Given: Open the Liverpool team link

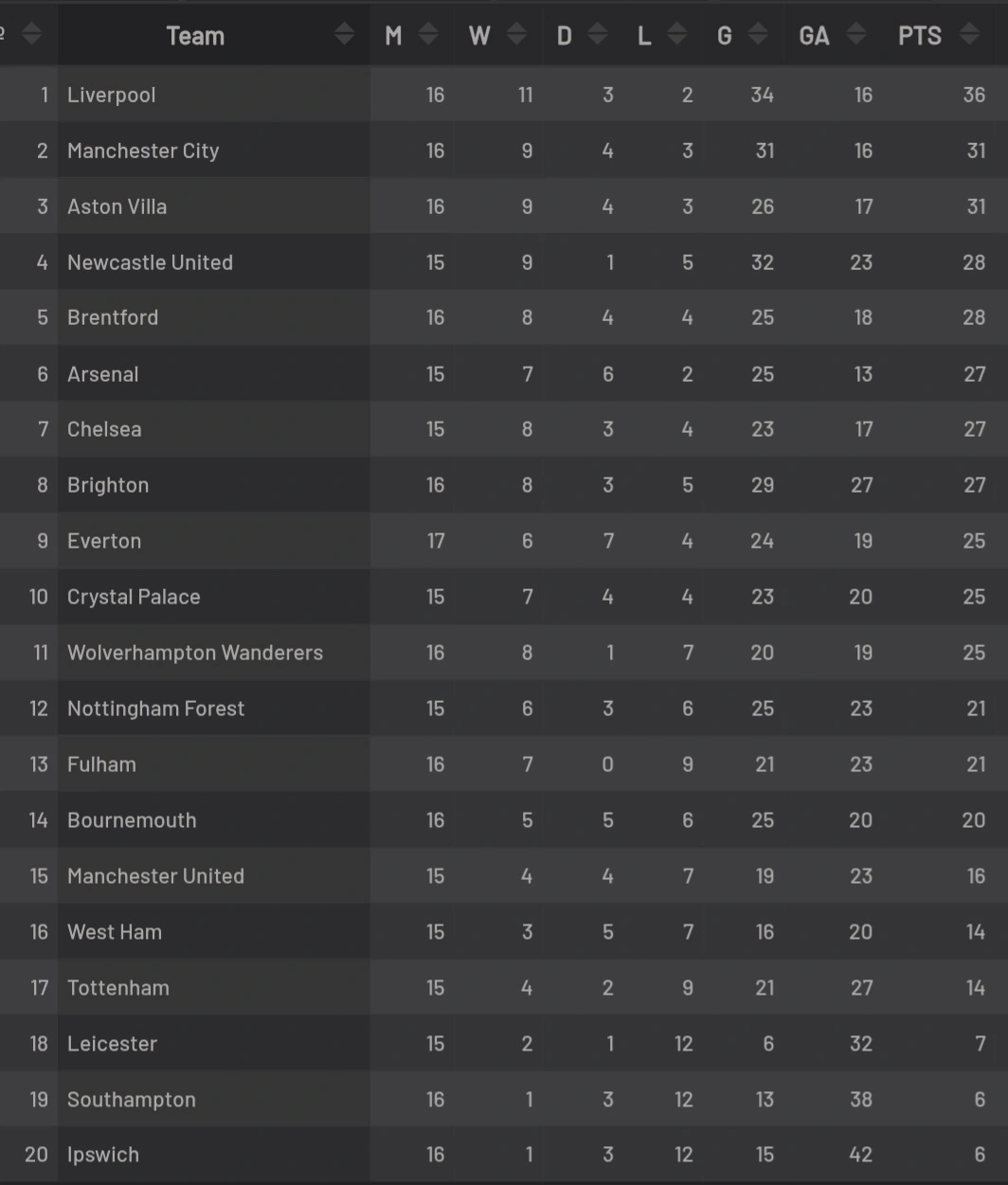Looking at the screenshot, I should 112,95.
